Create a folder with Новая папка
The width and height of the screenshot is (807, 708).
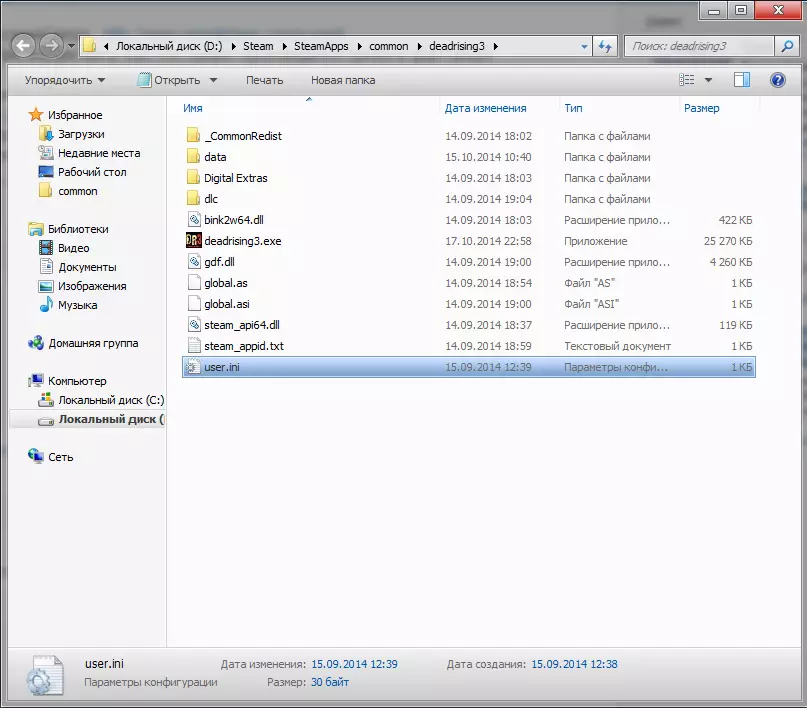pos(343,80)
